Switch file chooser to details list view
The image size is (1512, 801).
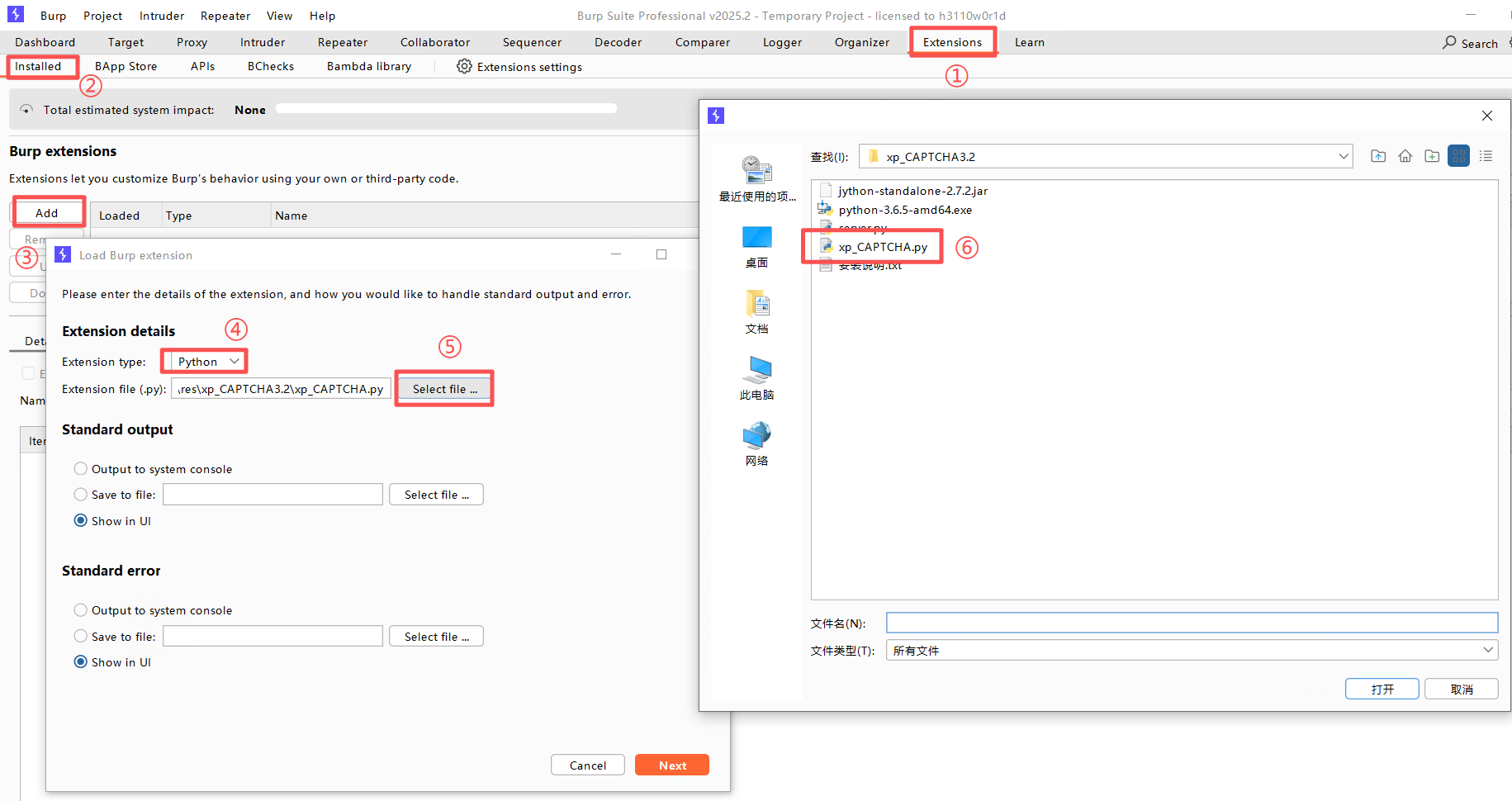1486,156
